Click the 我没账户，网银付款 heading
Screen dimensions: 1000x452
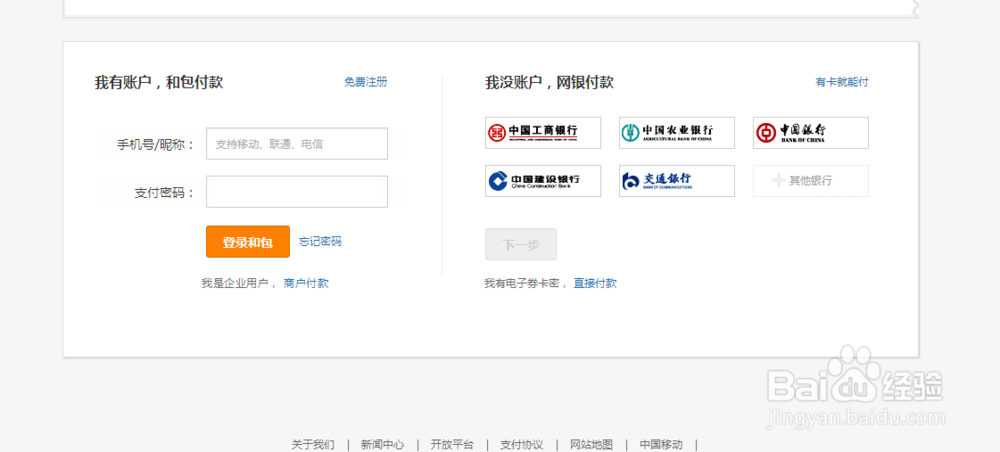pyautogui.click(x=549, y=82)
